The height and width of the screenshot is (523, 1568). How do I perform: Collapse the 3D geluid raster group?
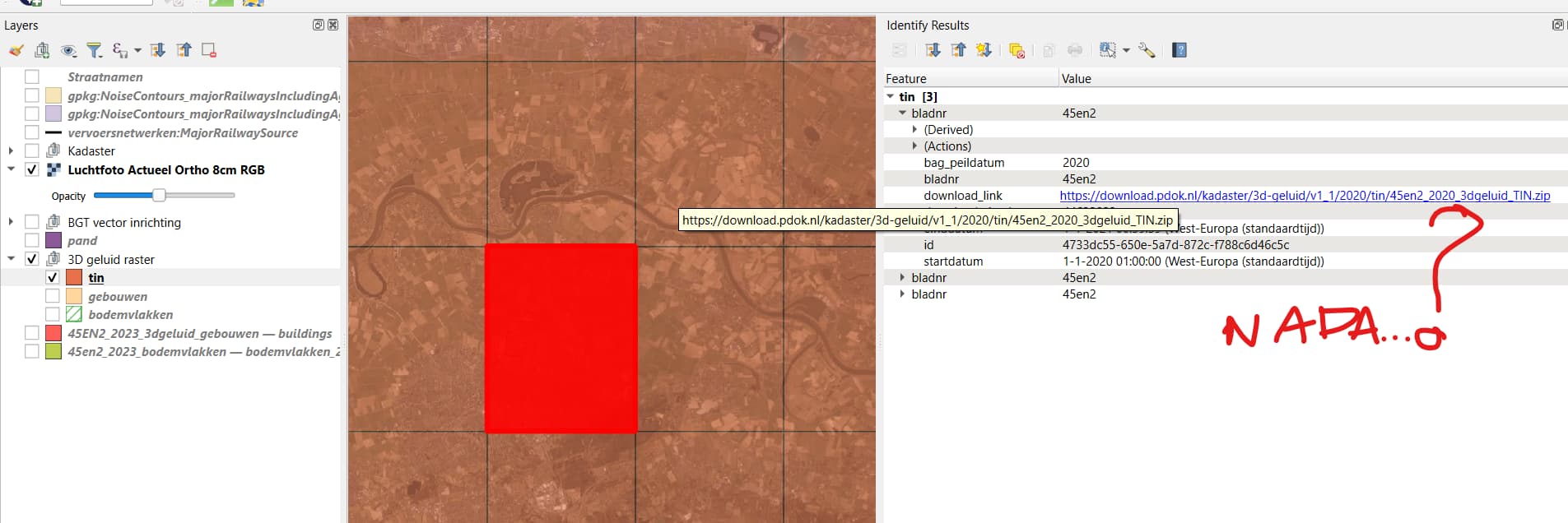pyautogui.click(x=11, y=259)
